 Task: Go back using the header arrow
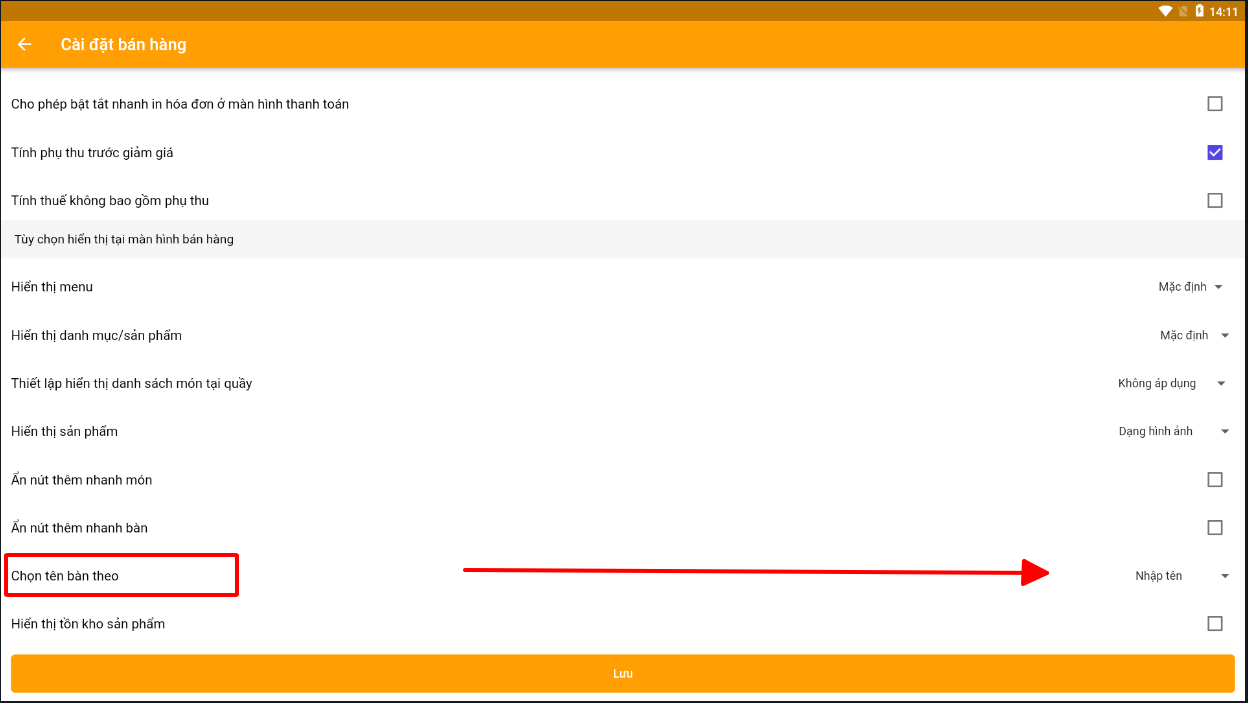click(x=25, y=44)
